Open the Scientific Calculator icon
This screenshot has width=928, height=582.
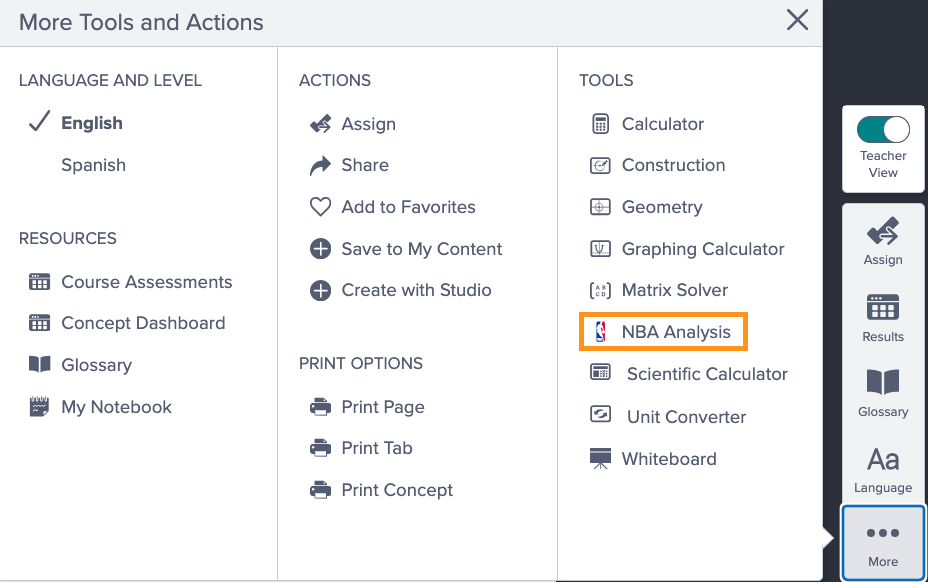(x=600, y=374)
